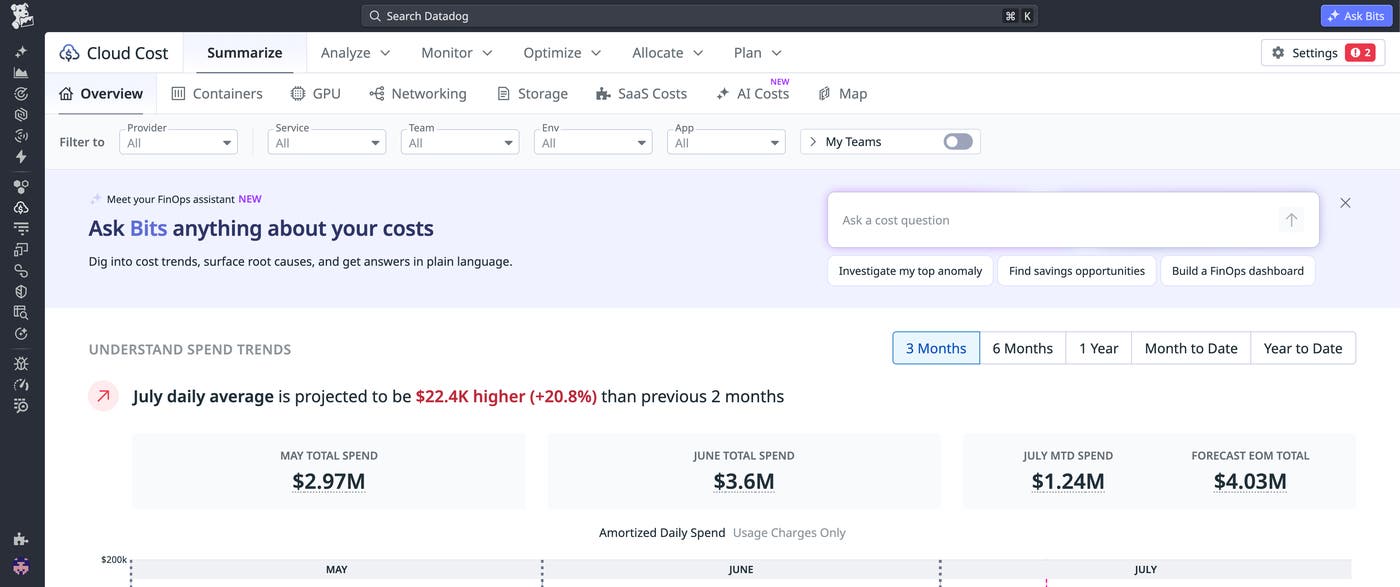Click the trend arrow icon by July daily average
This screenshot has width=1400, height=587.
coord(104,396)
